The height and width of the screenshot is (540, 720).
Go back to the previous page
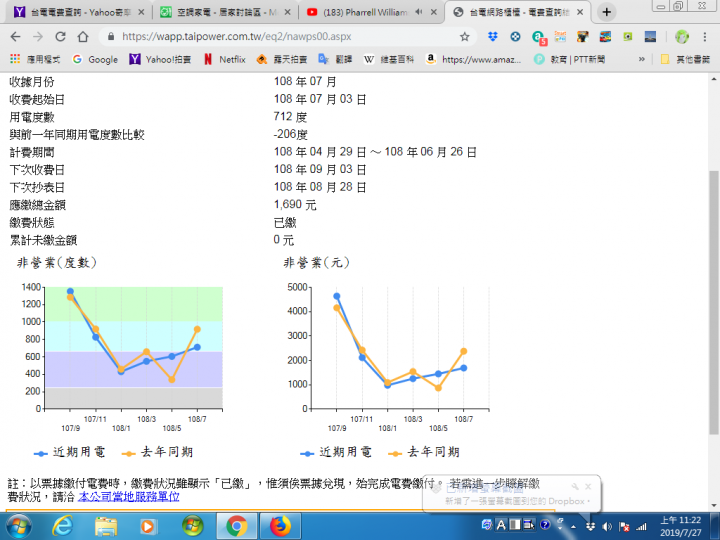point(15,37)
